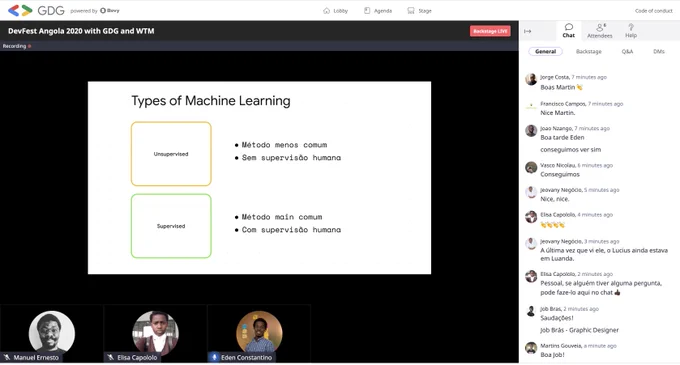
Task: Click Elisa Capololo's muted microphone icon
Action: 111,357
